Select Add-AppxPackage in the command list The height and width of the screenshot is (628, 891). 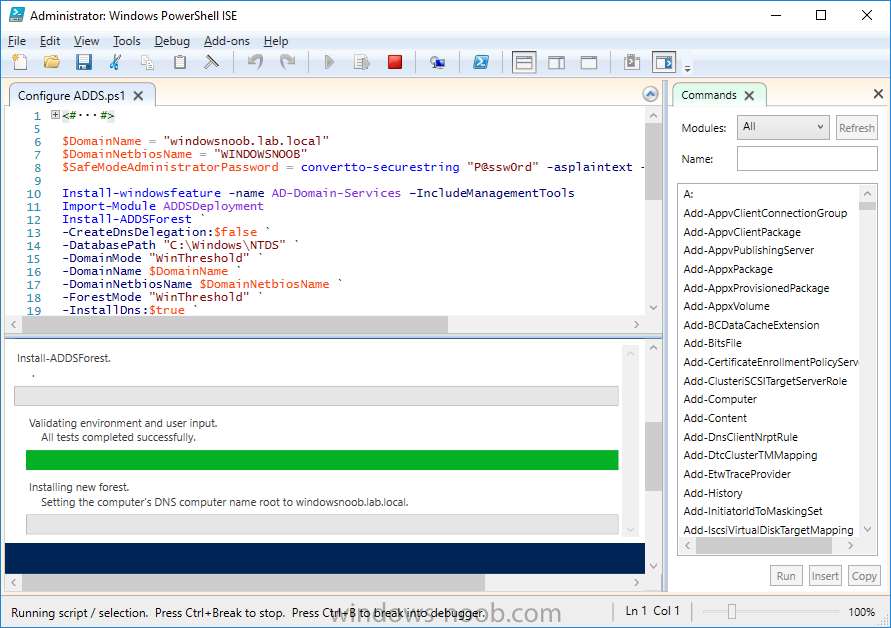pos(728,269)
